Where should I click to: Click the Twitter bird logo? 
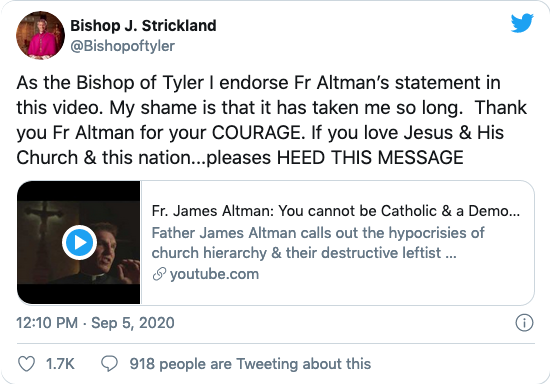point(522,23)
